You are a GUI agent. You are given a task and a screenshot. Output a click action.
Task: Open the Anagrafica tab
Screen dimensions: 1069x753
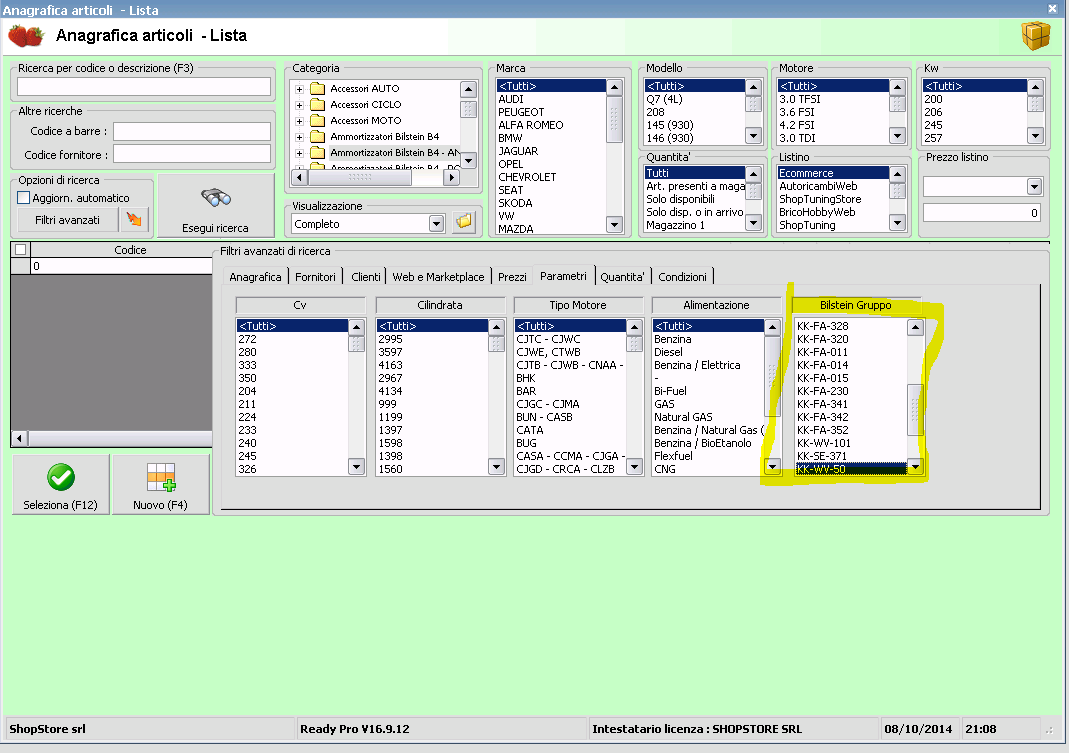coord(256,277)
